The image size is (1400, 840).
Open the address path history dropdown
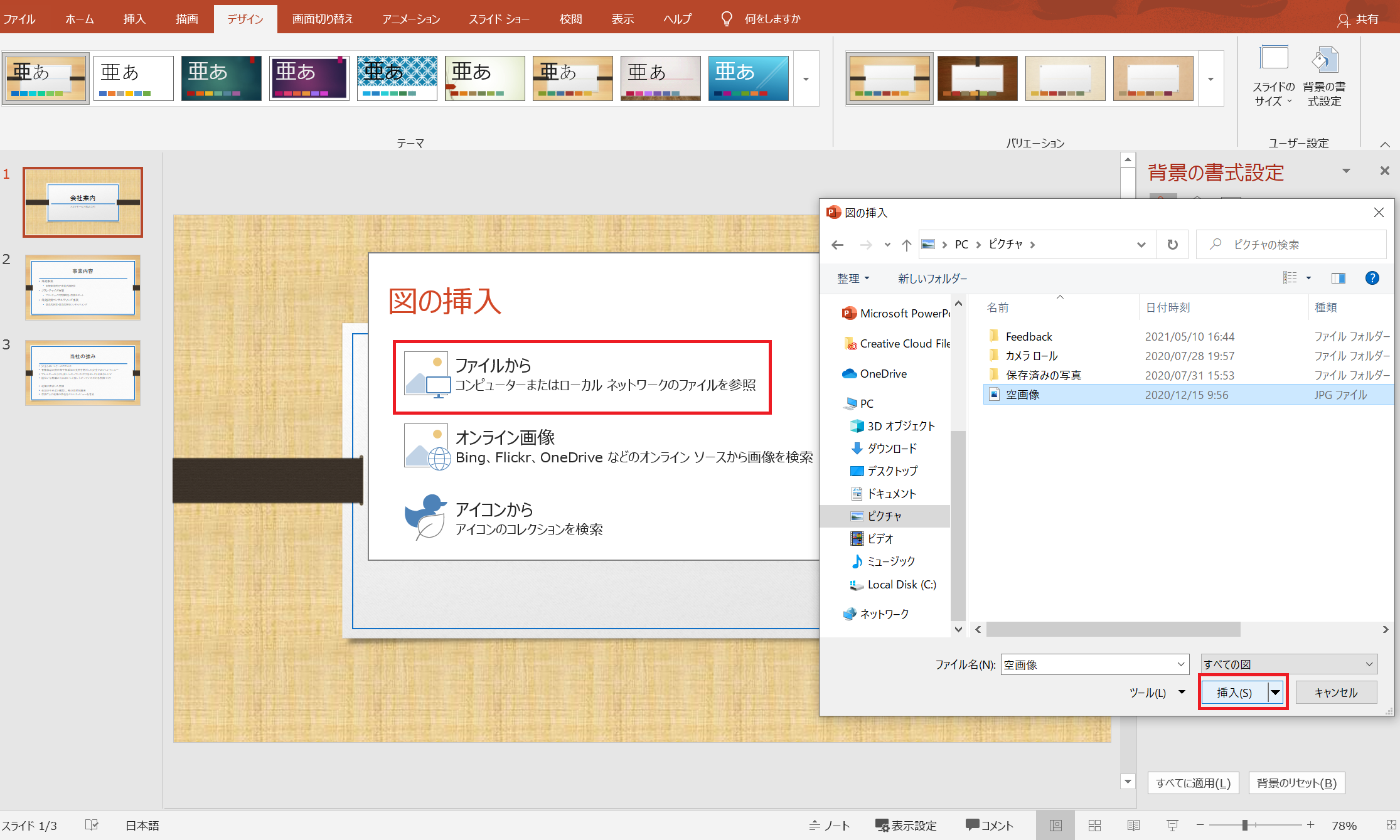(x=1141, y=245)
